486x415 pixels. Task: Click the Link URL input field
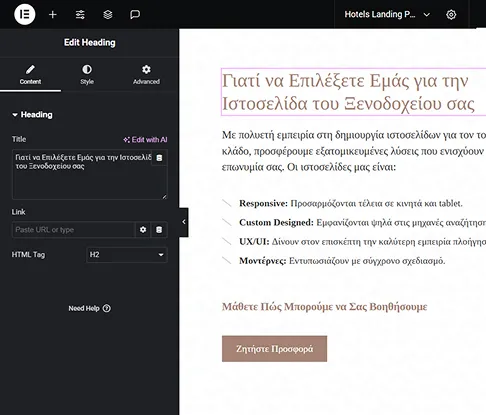74,230
